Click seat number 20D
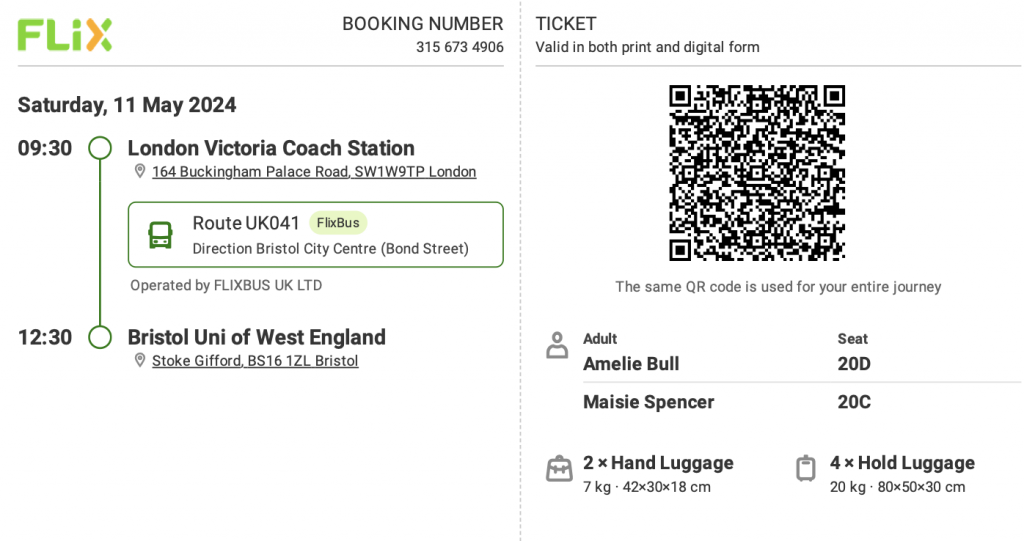 [x=854, y=363]
